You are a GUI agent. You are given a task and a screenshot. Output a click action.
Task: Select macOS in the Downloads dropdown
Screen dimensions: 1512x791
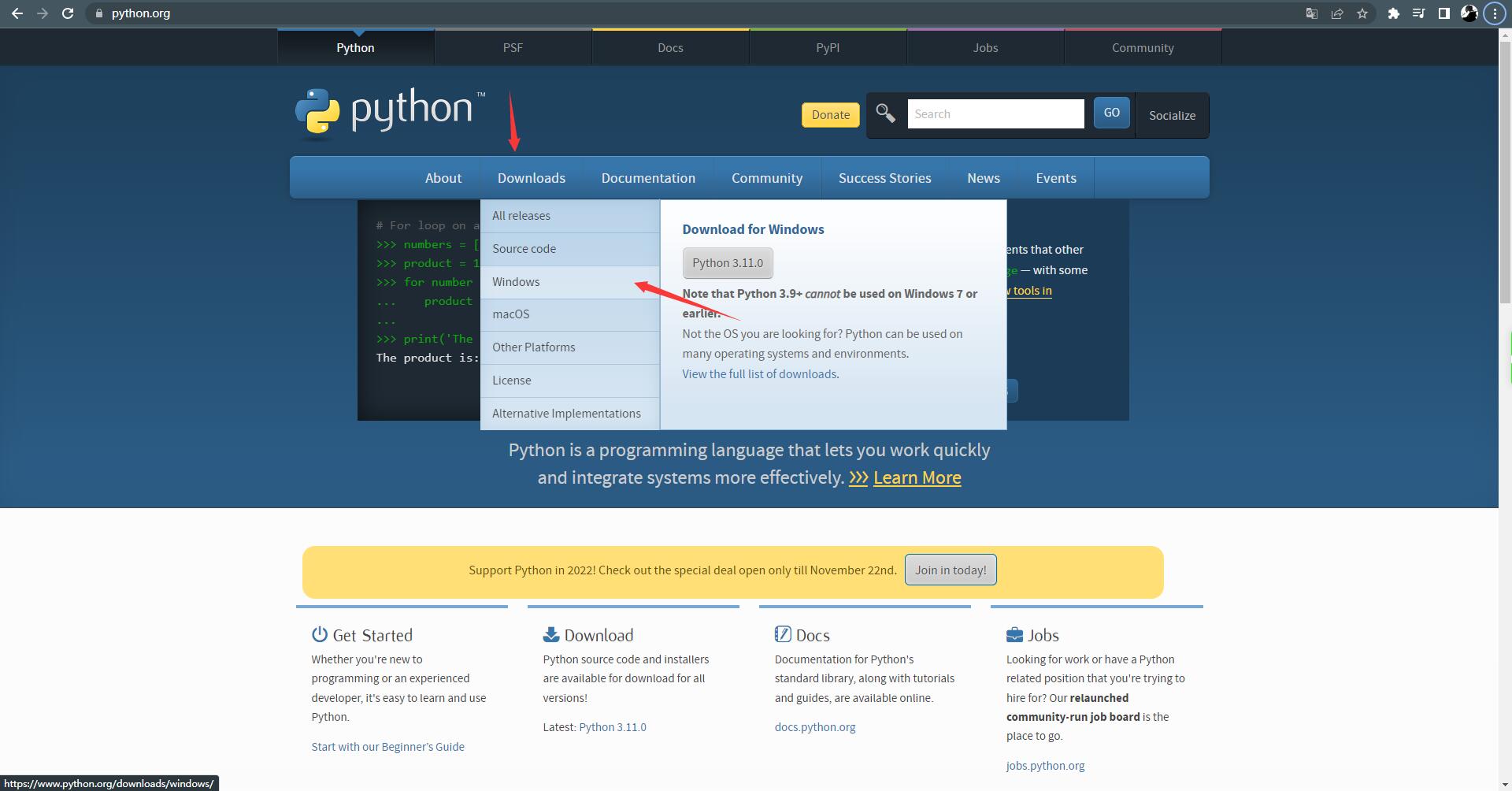570,314
